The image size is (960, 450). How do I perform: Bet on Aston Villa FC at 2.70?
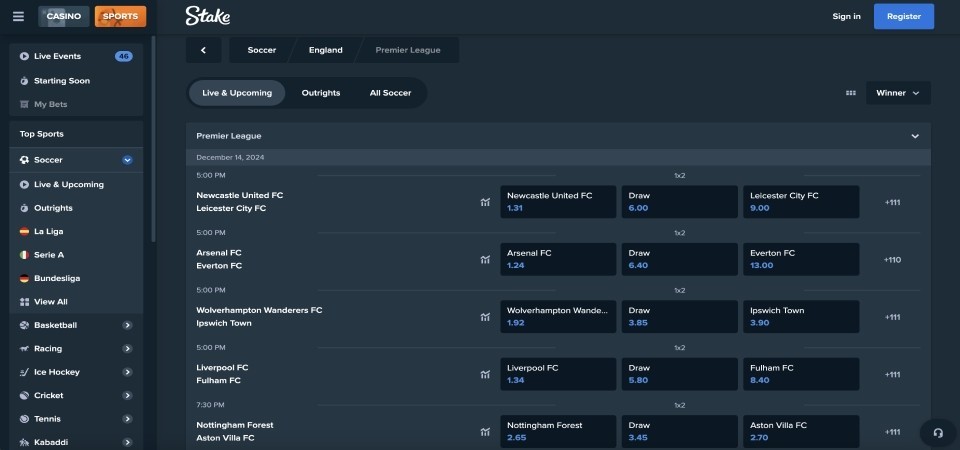(801, 432)
